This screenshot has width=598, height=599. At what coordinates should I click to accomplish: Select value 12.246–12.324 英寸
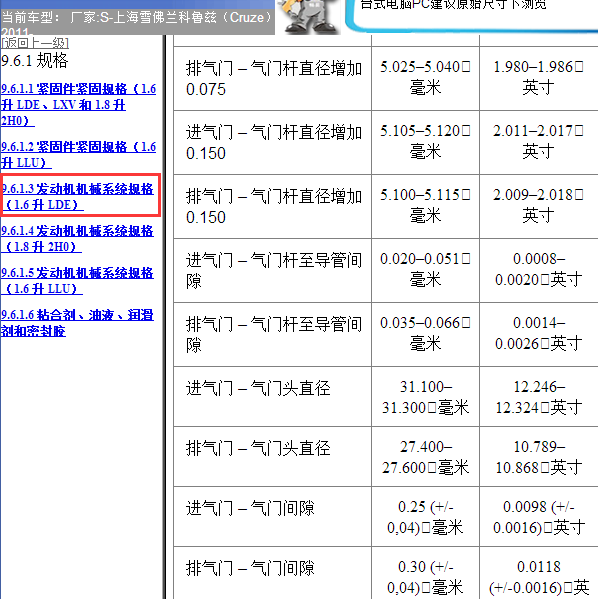pos(538,397)
